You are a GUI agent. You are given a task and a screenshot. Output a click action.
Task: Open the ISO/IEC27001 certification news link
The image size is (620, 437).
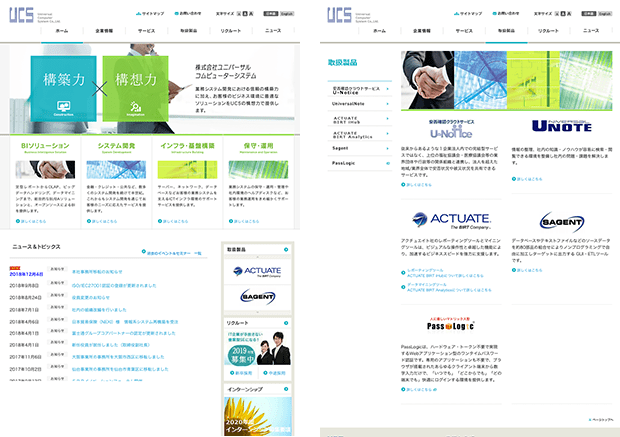tap(114, 285)
